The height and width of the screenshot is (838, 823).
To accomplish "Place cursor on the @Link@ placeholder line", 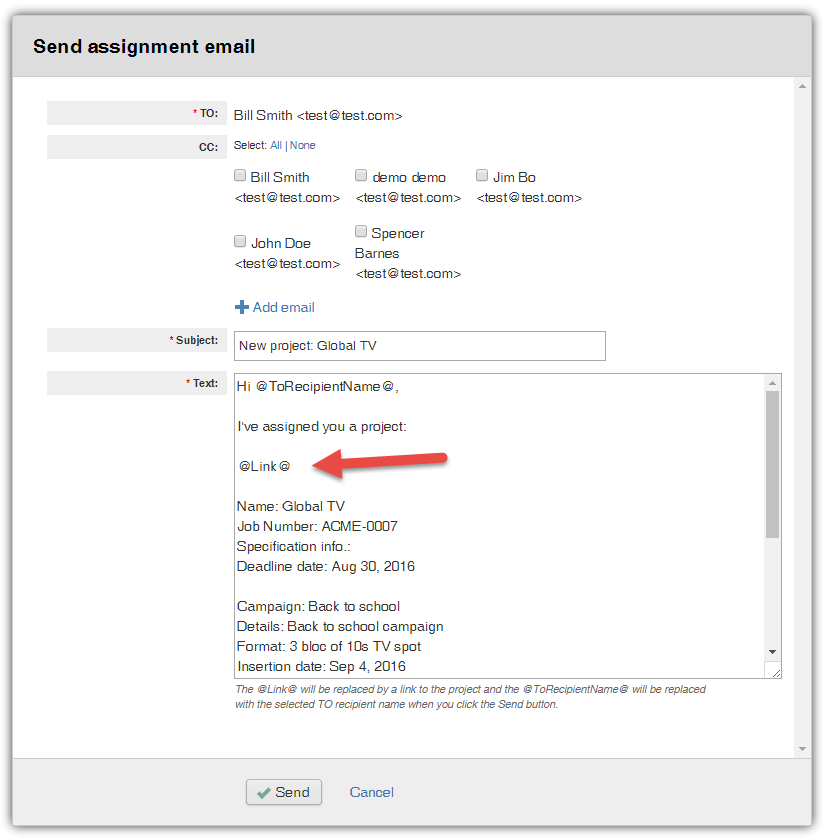I will [265, 467].
